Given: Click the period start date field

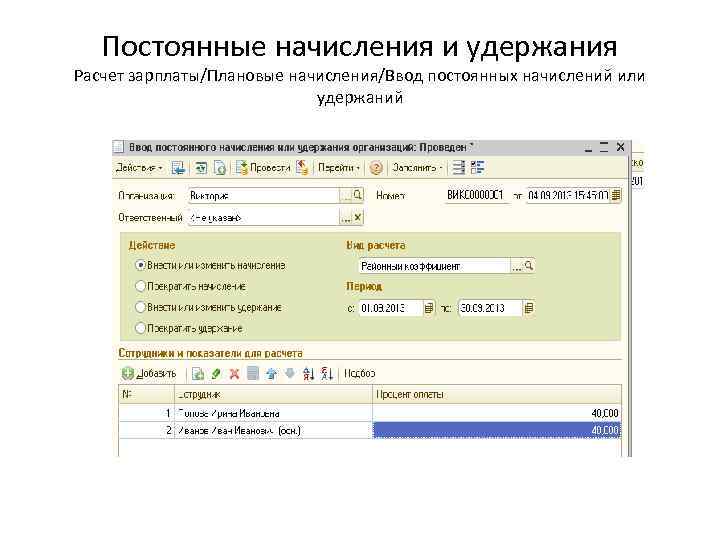Looking at the screenshot, I should (390, 308).
